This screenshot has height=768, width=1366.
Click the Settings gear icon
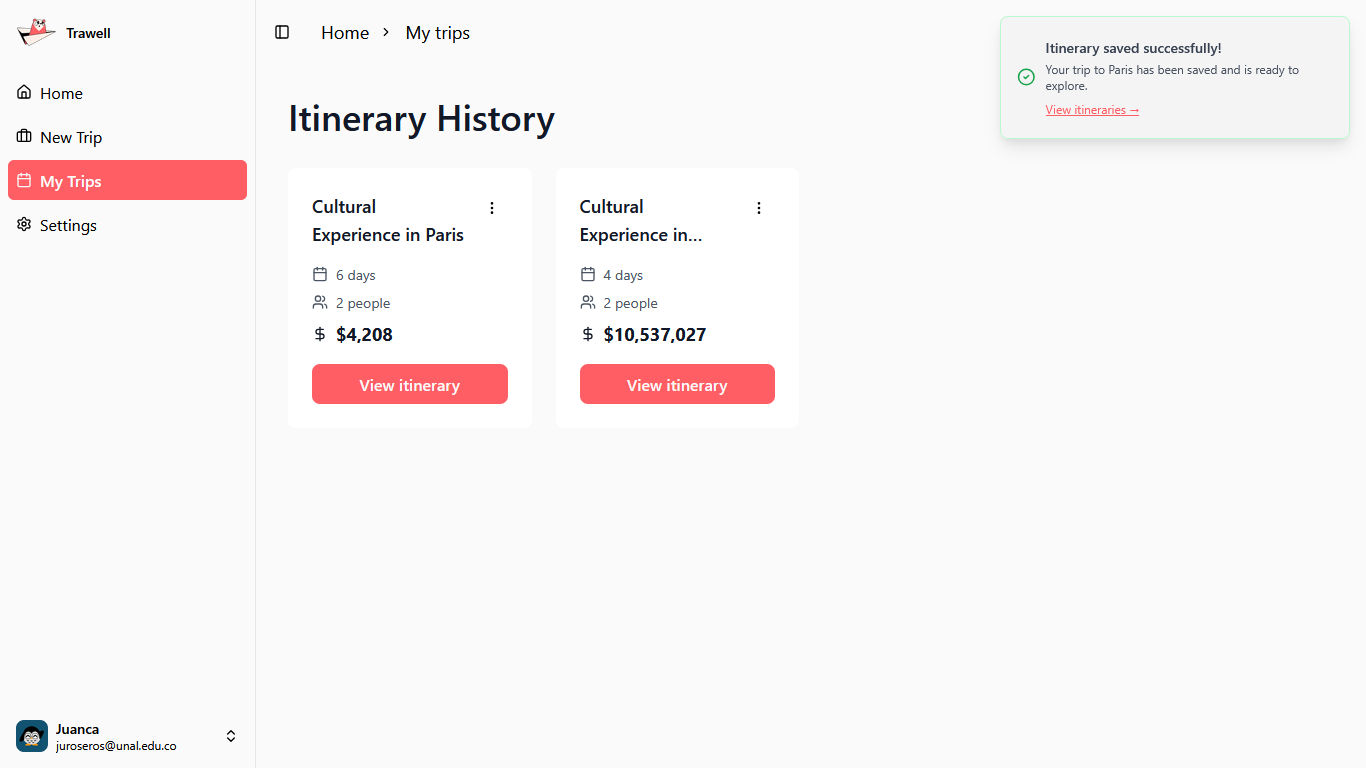[24, 225]
